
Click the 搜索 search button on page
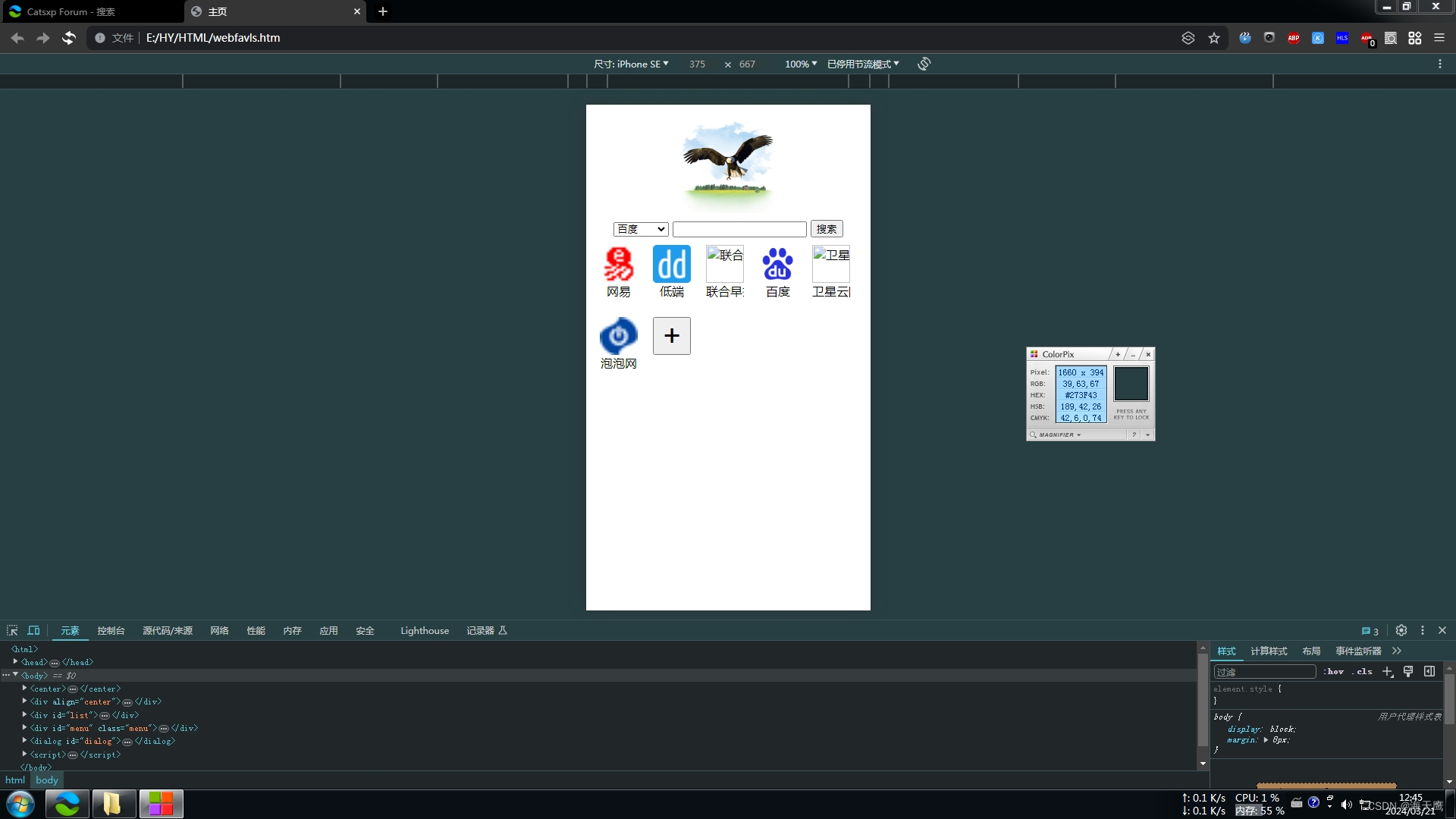(x=827, y=229)
